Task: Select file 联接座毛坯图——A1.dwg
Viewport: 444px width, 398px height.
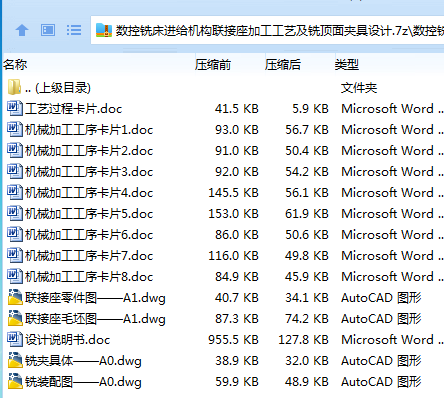Action: pyautogui.click(x=95, y=319)
